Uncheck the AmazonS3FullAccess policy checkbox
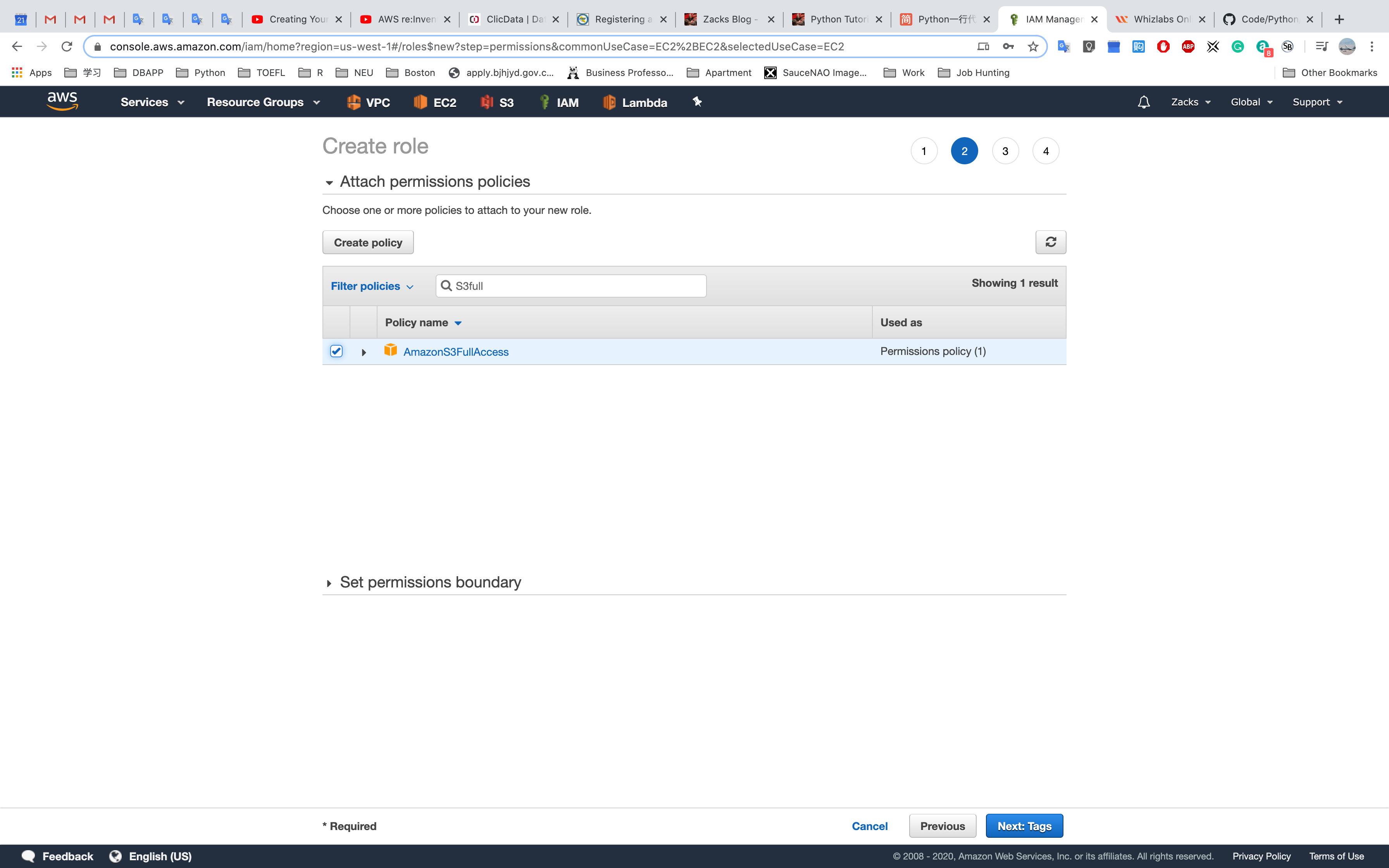Viewport: 1389px width, 868px height. (x=336, y=351)
